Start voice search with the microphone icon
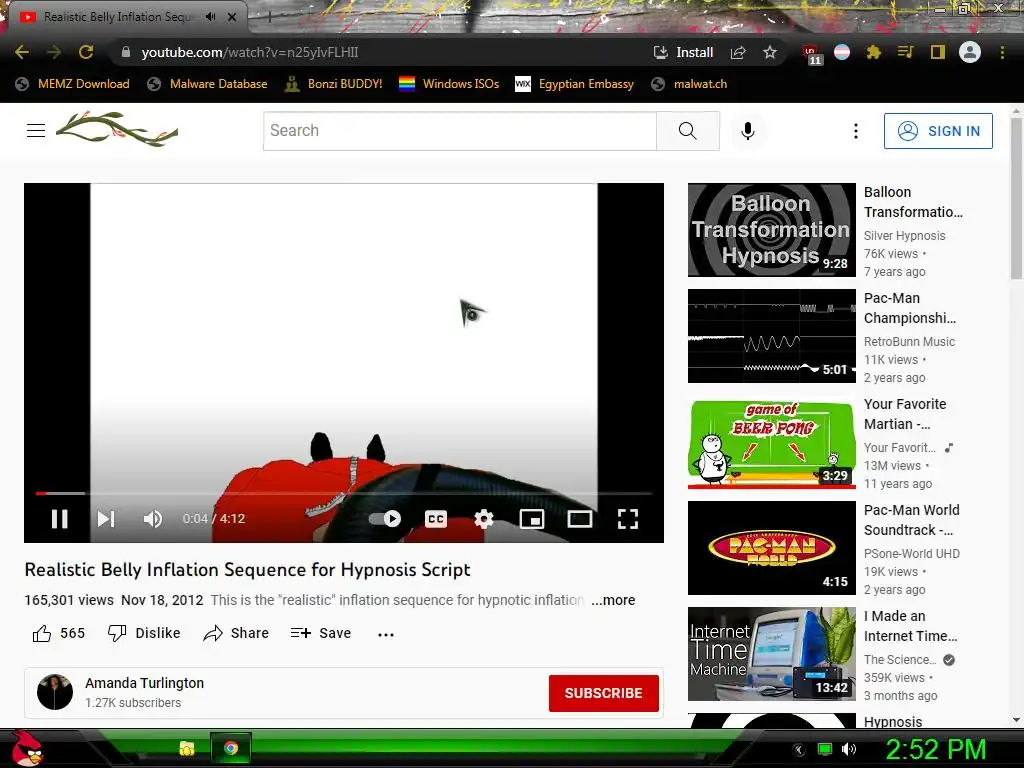Screen dimensions: 1024x768 point(748,131)
